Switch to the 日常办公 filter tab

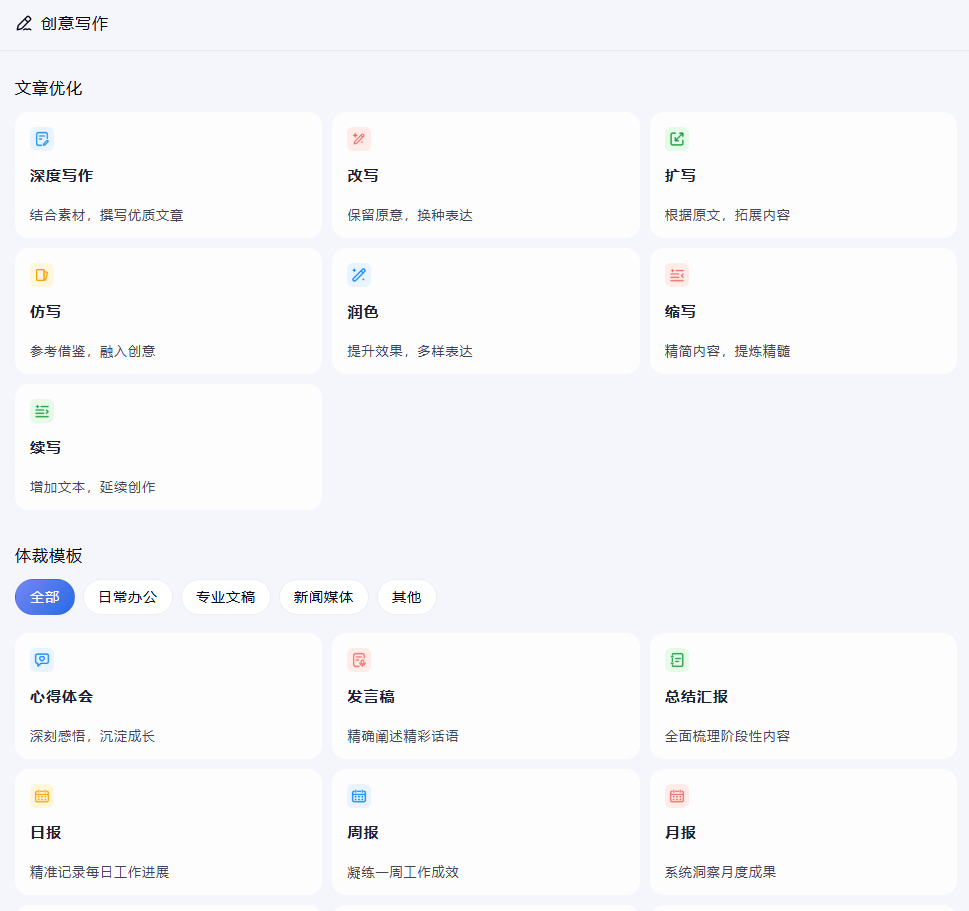coord(128,597)
